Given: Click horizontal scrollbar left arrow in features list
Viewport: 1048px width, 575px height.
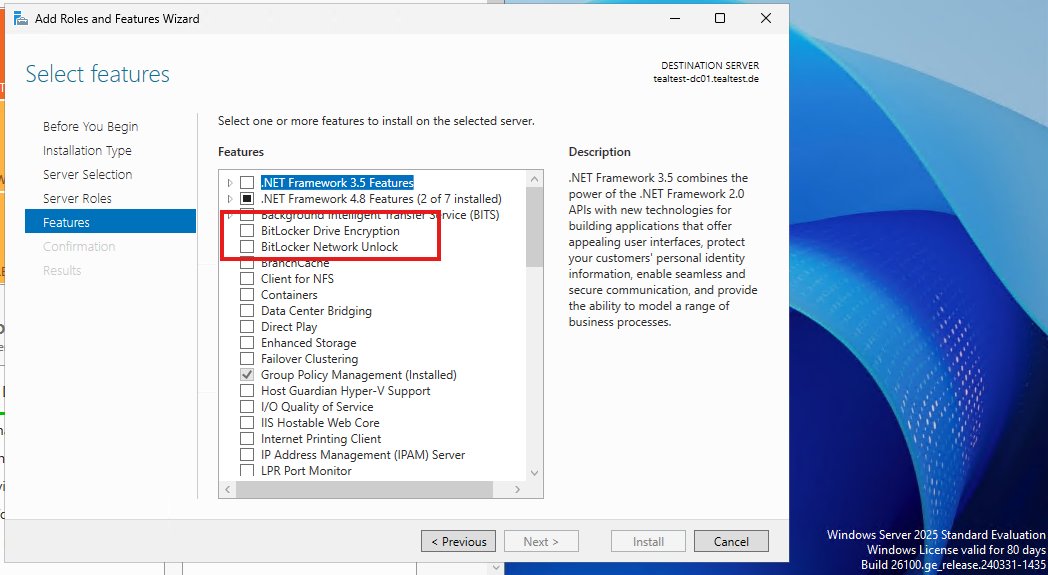Looking at the screenshot, I should (x=228, y=489).
